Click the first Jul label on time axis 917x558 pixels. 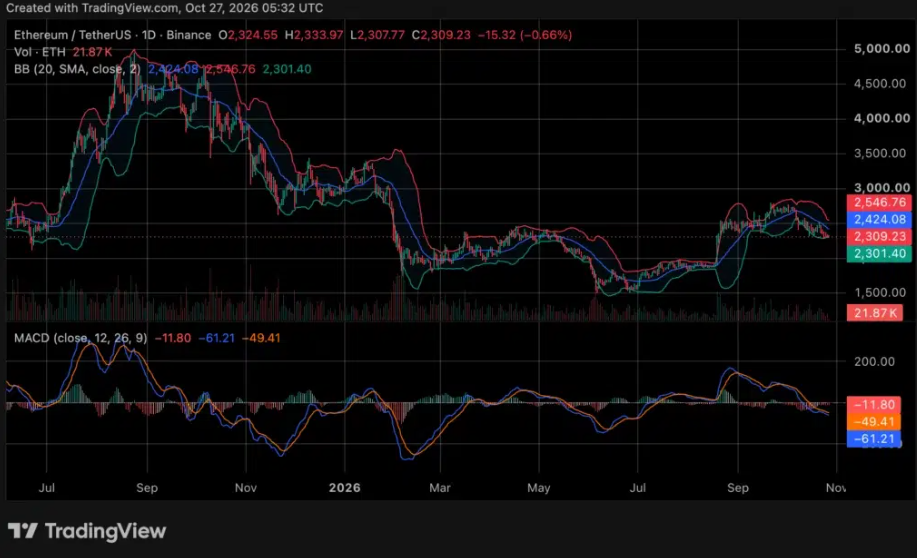(x=47, y=488)
